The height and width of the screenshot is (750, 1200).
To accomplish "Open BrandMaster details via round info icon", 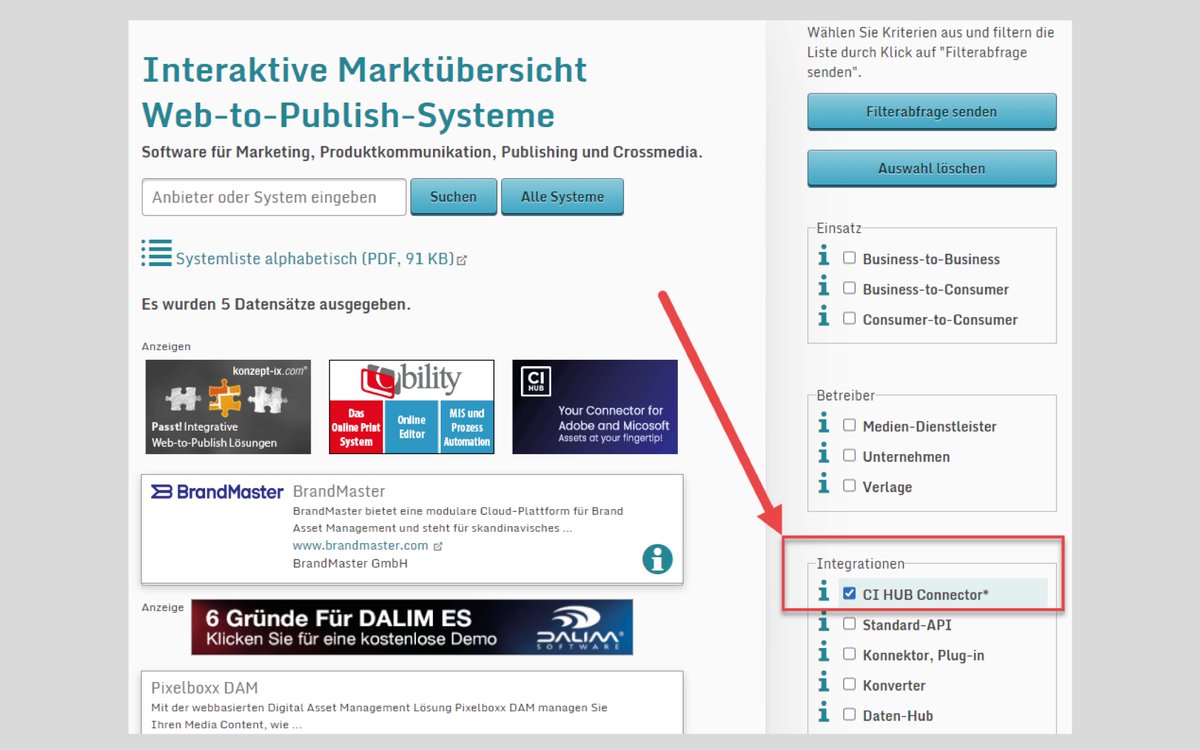I will (x=657, y=559).
